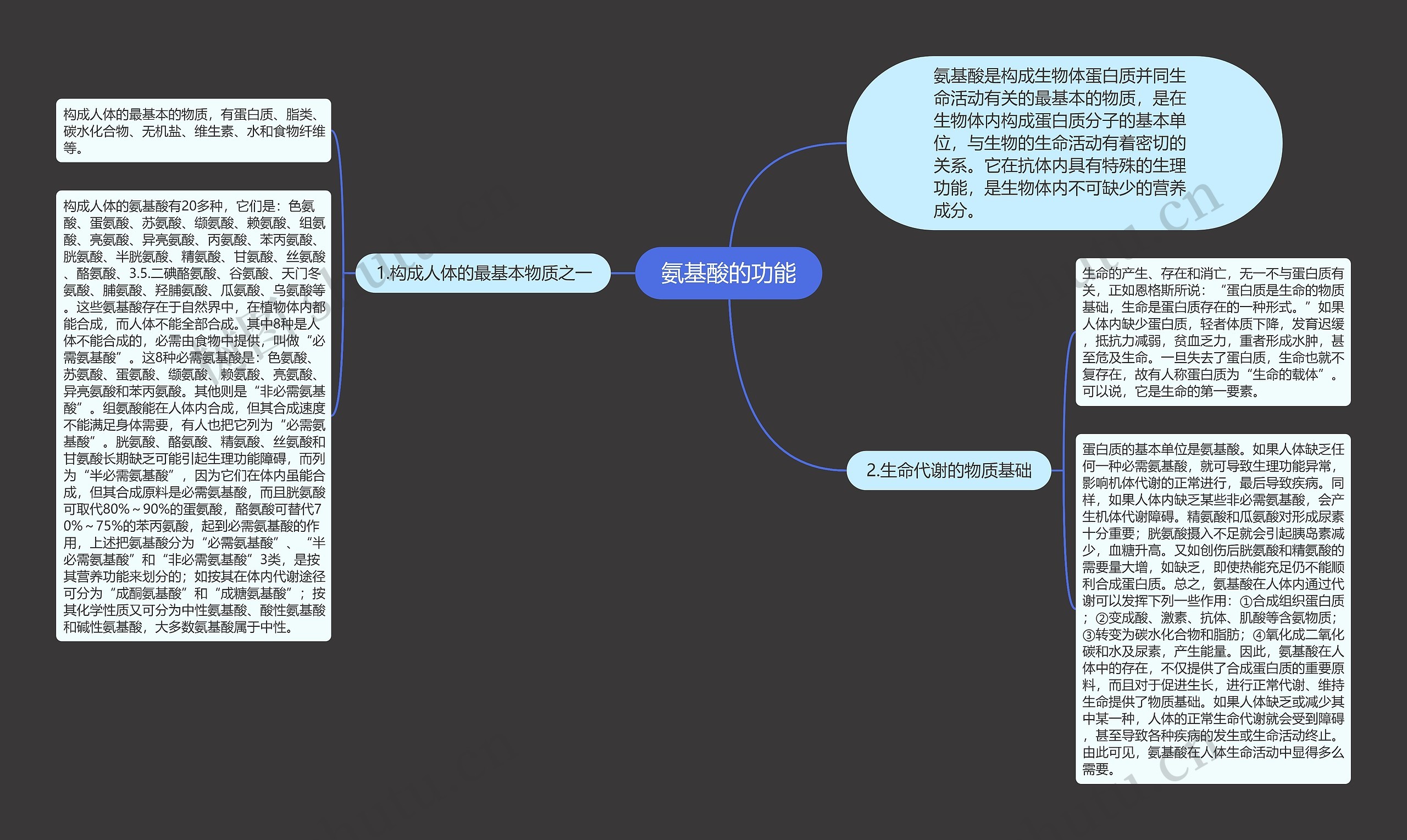Click the note beginning 蛋白质的基本单位是氨基酸
The height and width of the screenshot is (840, 1407).
(x=1213, y=609)
